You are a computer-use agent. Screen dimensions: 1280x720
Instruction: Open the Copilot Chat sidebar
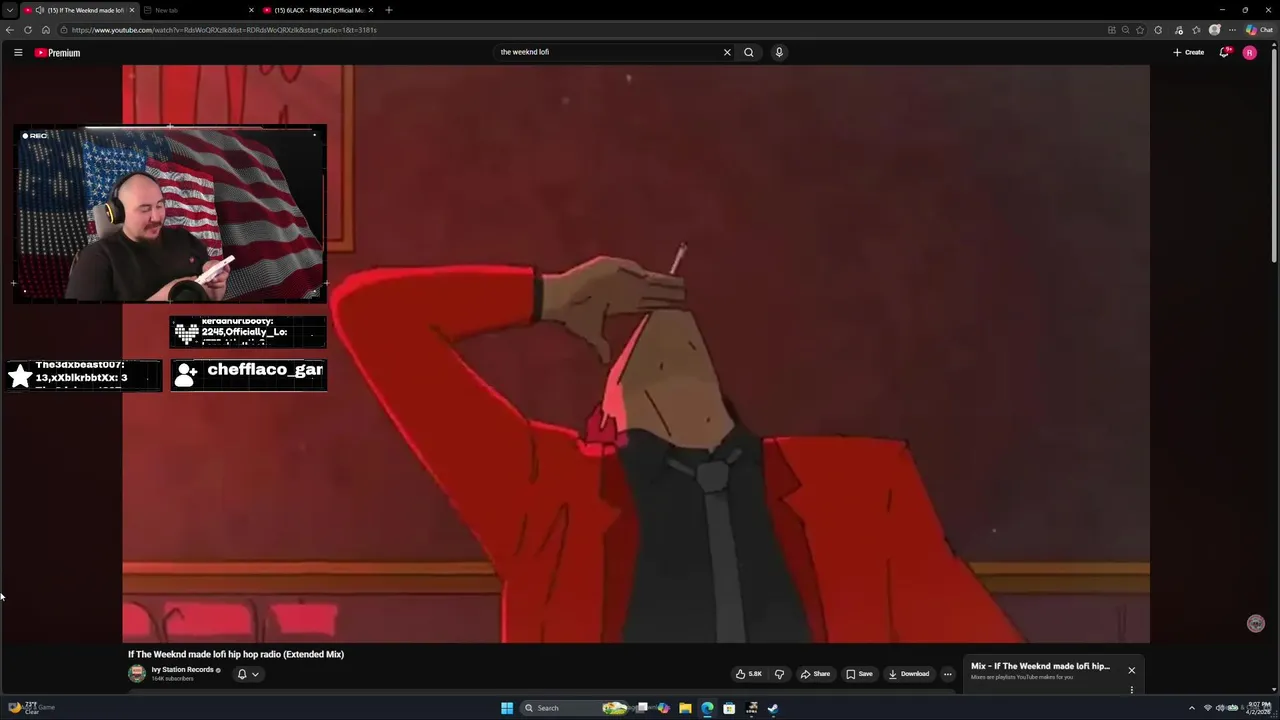click(1259, 30)
